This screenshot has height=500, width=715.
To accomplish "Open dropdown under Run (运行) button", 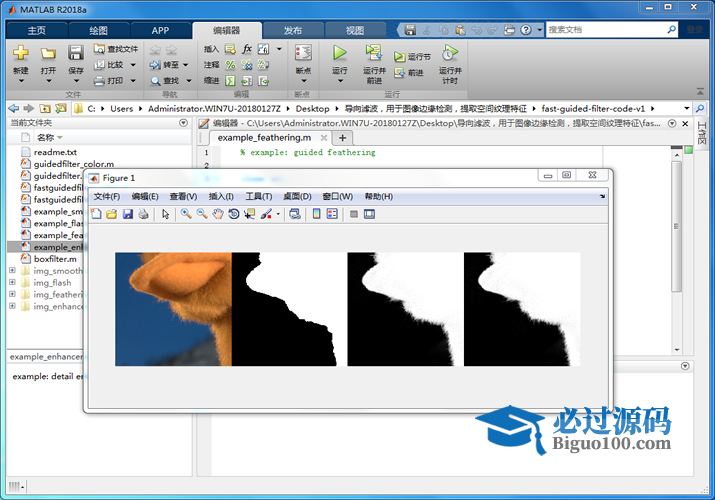I will (340, 81).
